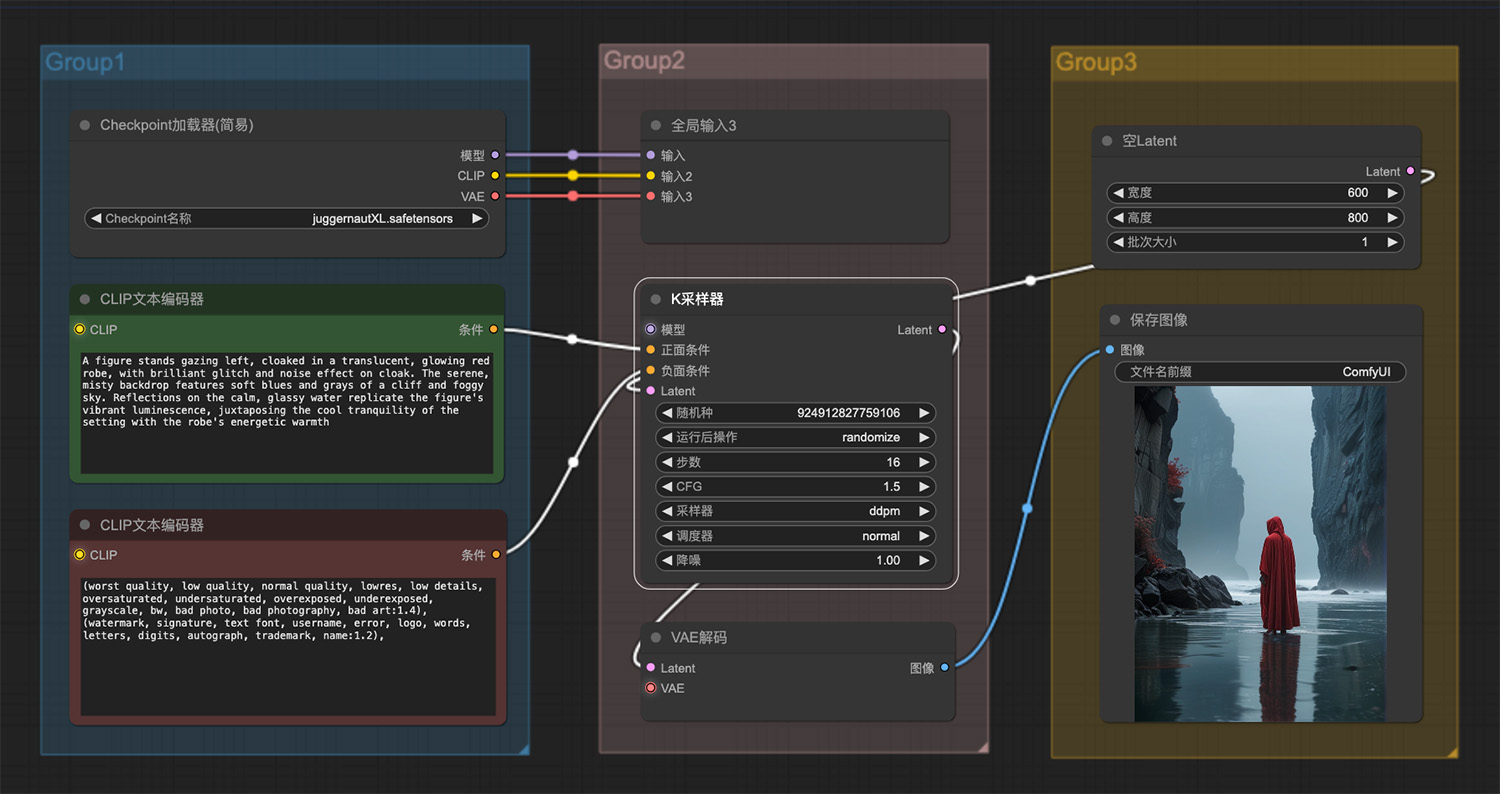Image resolution: width=1500 pixels, height=794 pixels.
Task: Decrease 降噪 using its left arrow
Action: coord(667,560)
